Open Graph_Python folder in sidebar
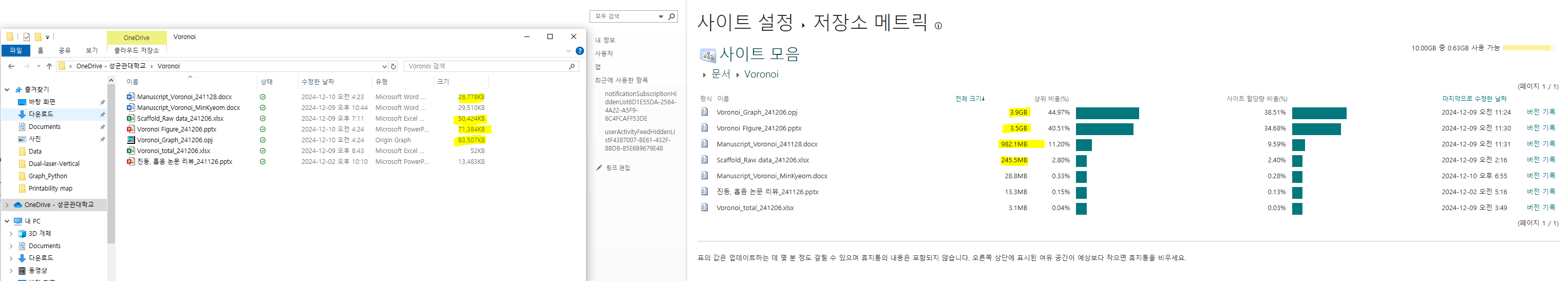The image size is (1568, 281). 47,176
